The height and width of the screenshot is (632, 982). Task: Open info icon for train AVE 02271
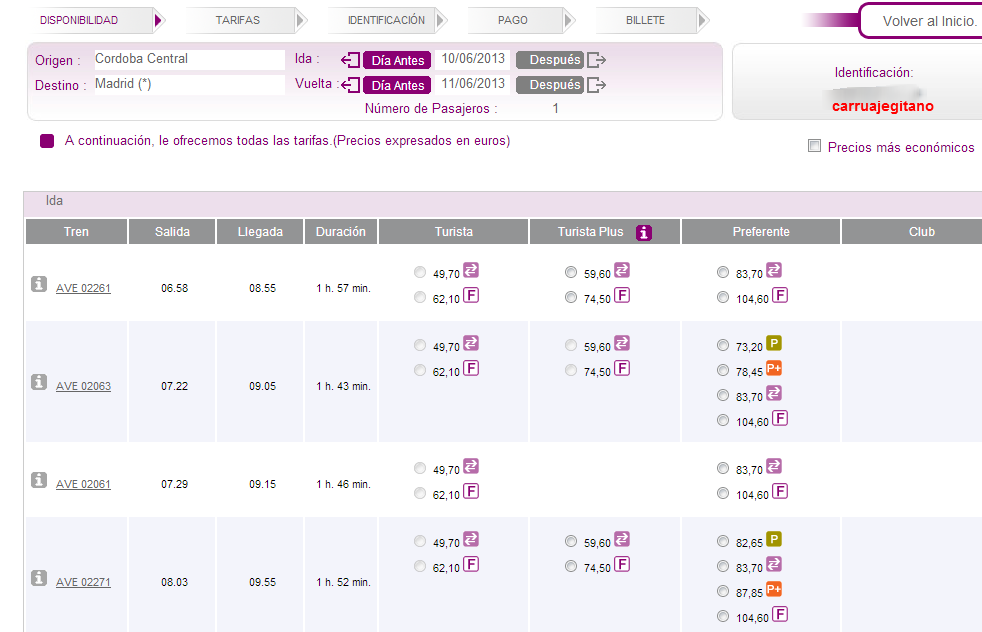pos(39,578)
